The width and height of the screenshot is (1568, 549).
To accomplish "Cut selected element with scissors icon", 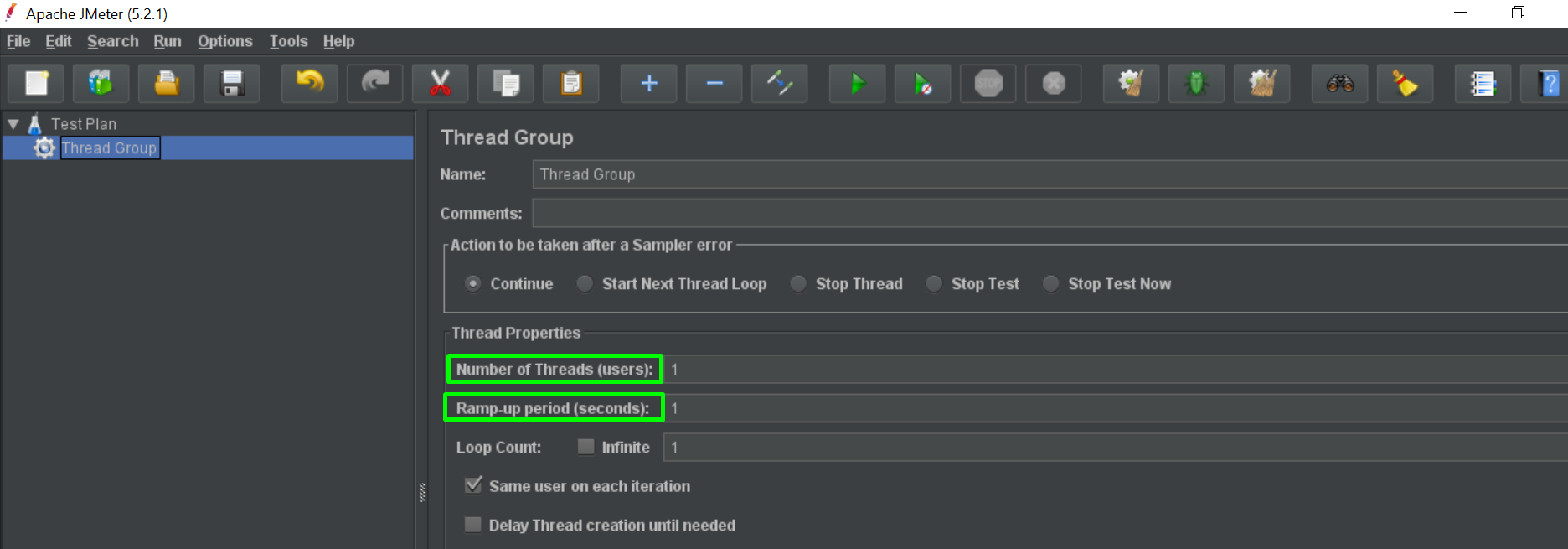I will 440,83.
